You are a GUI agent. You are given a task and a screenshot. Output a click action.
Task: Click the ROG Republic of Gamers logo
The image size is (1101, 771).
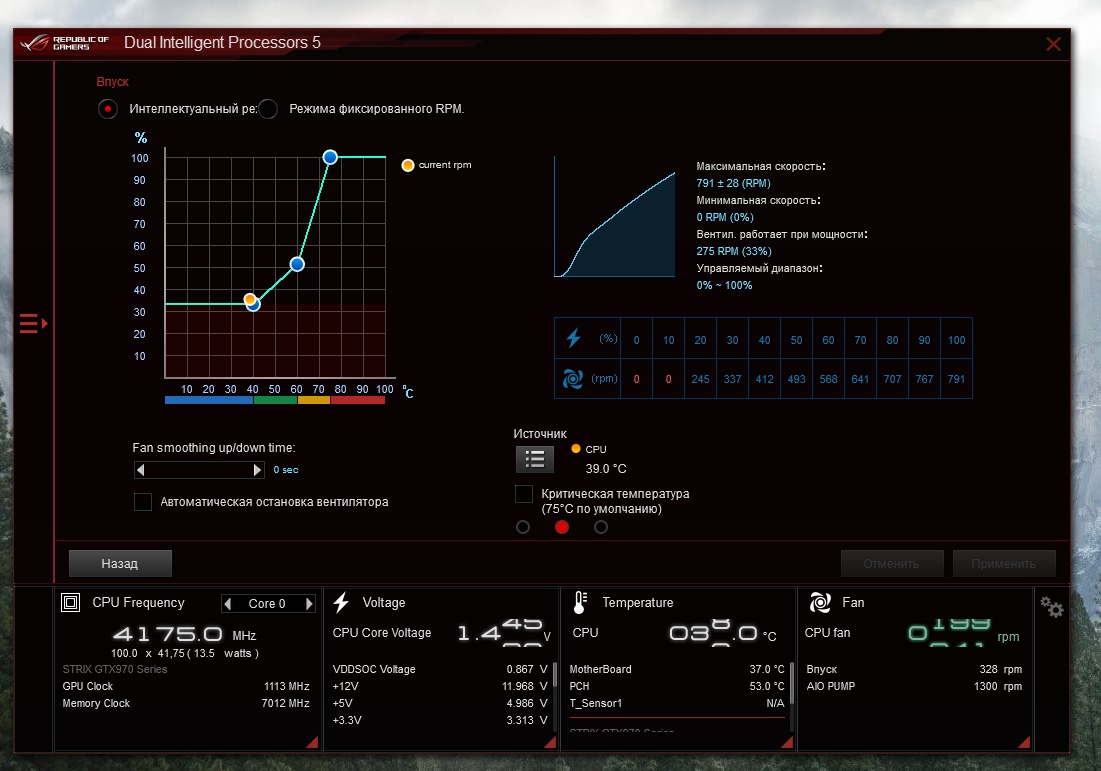[65, 44]
